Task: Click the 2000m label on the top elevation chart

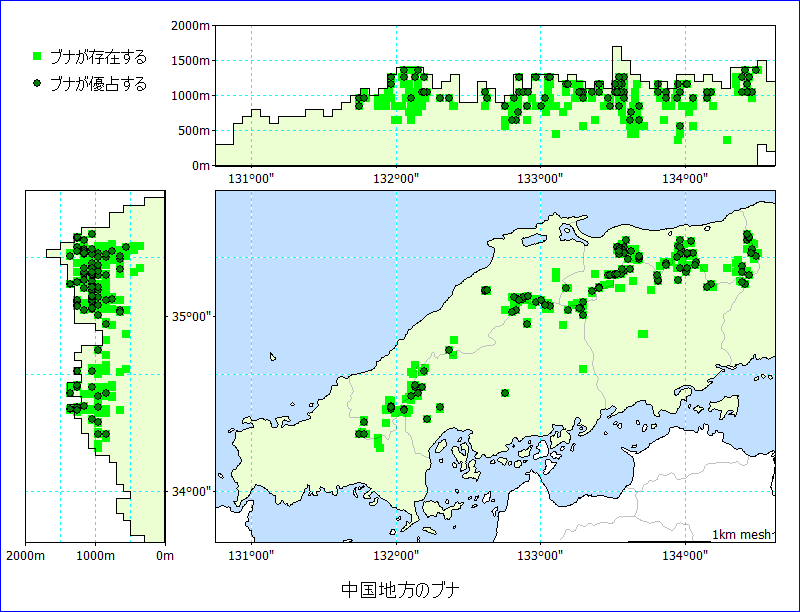Action: click(x=188, y=25)
